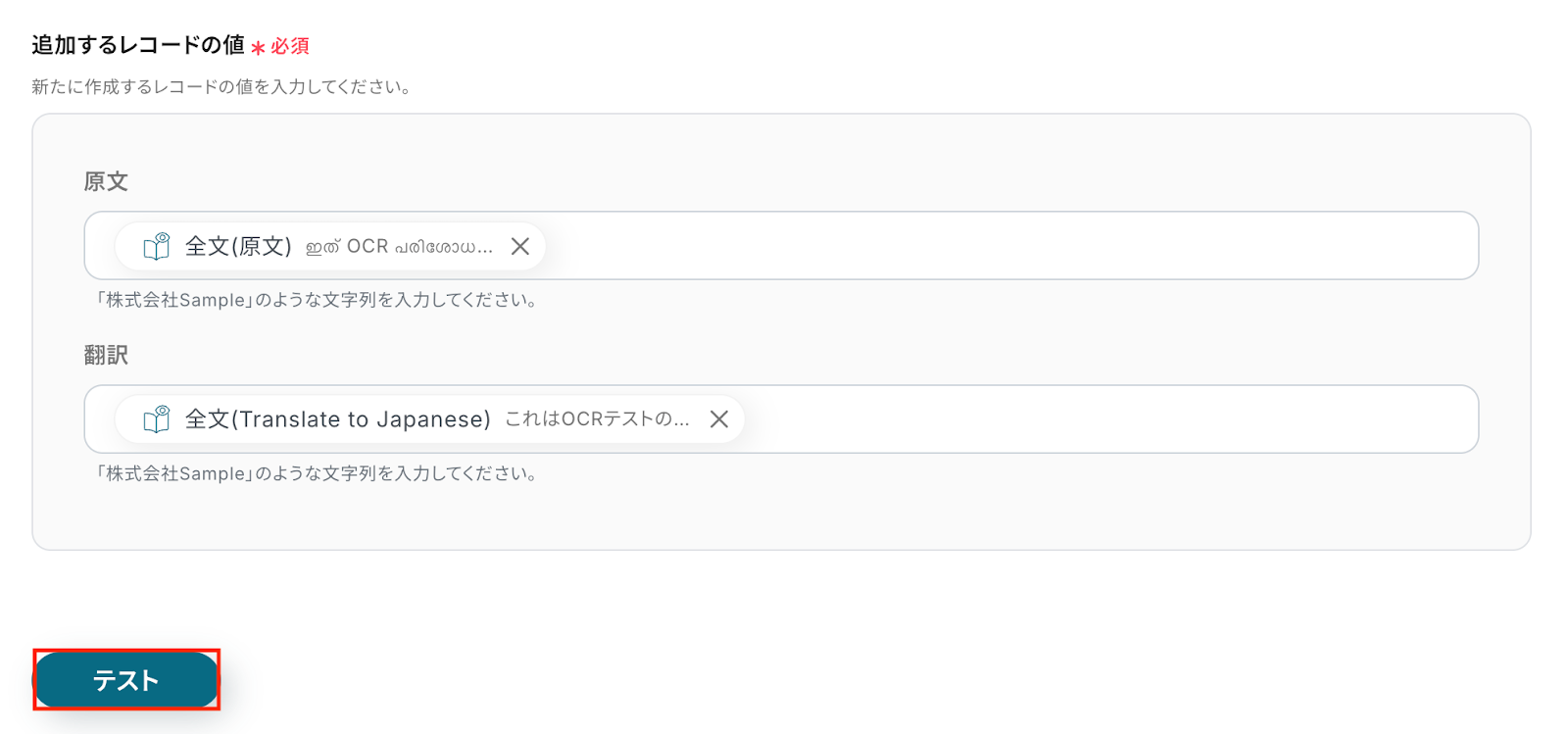This screenshot has width=1568, height=734.
Task: Click the red asterisk beside the heading
Action: 258,48
